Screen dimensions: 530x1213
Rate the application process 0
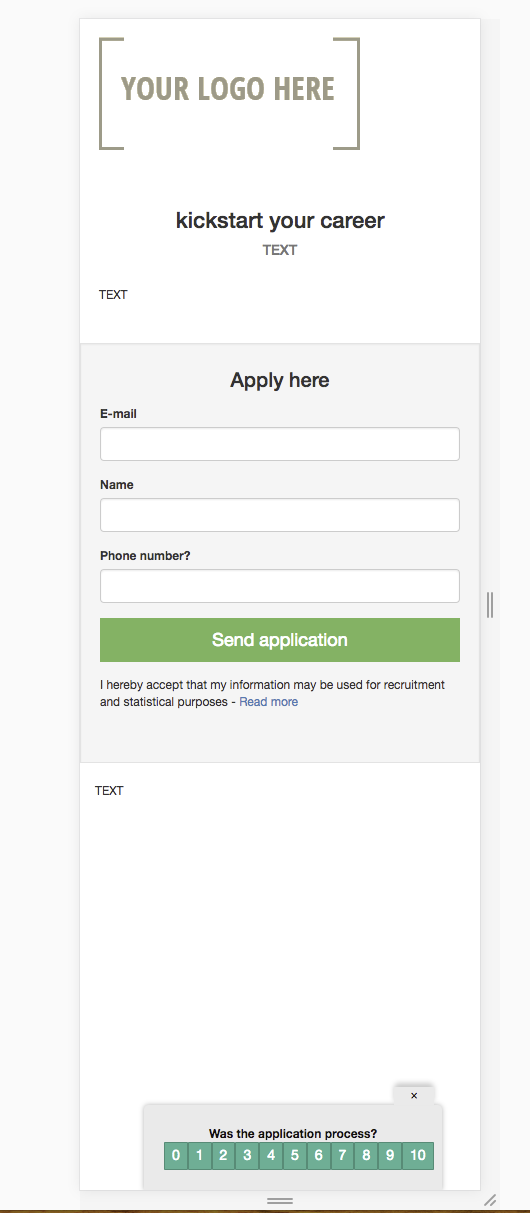pyautogui.click(x=176, y=1156)
